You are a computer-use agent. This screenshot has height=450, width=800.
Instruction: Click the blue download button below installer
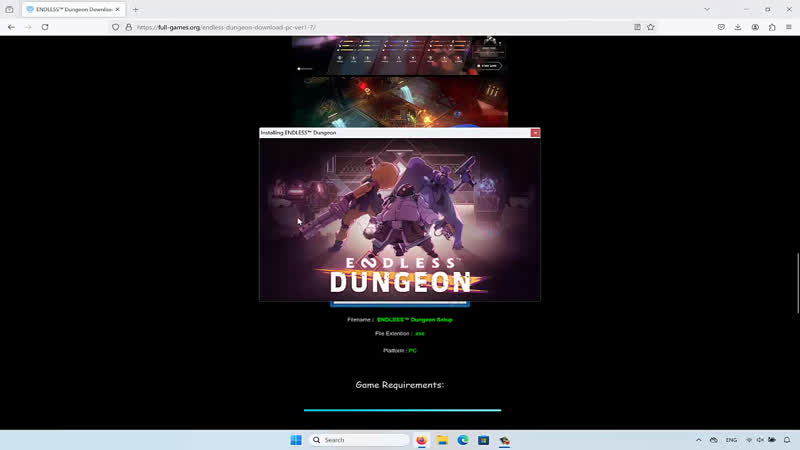[400, 304]
